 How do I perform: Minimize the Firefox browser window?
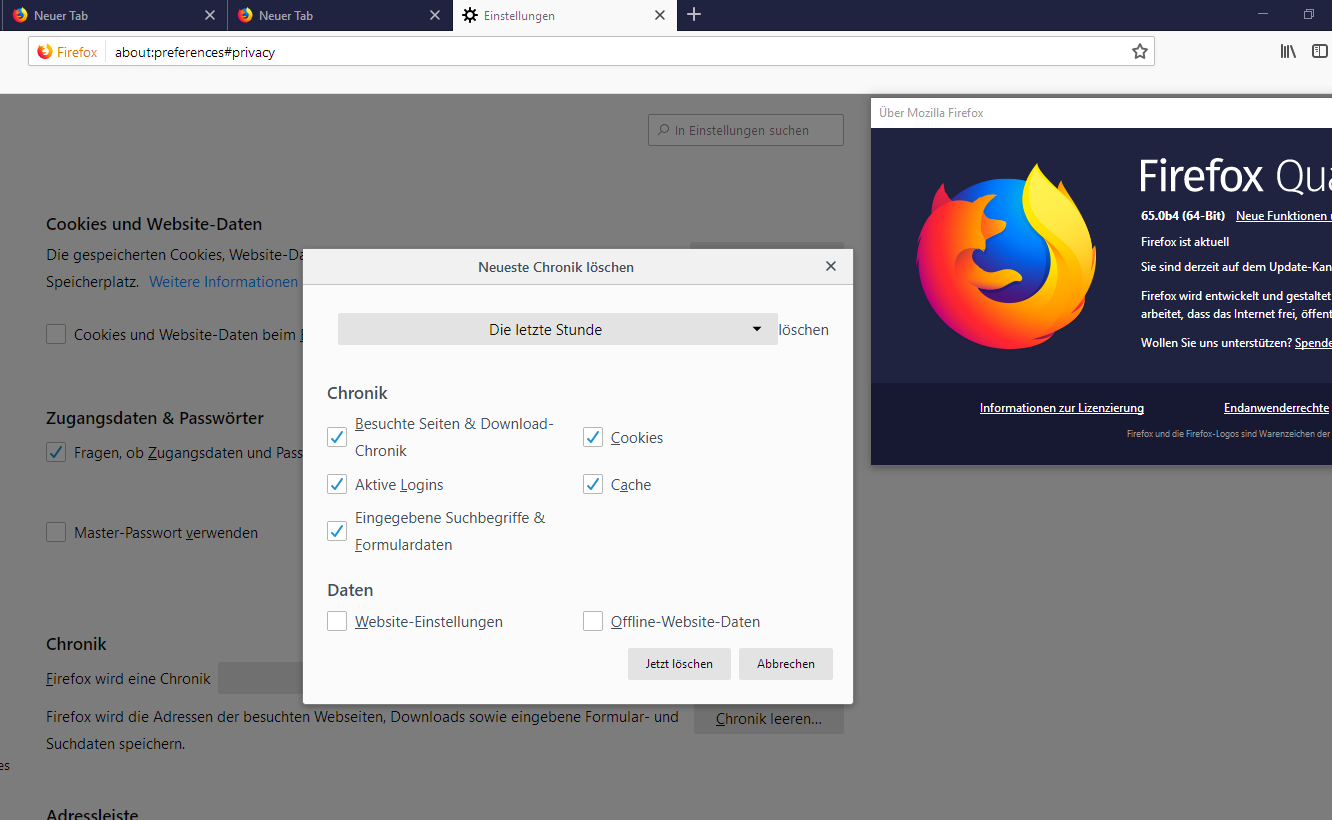point(1264,15)
